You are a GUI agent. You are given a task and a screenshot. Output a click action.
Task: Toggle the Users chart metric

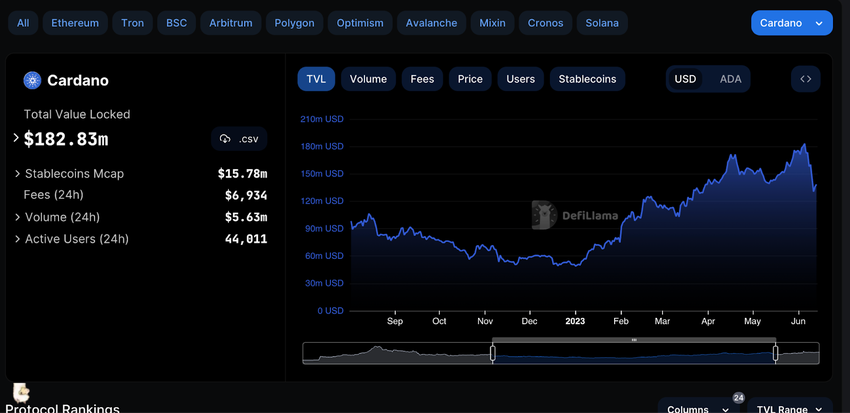click(x=521, y=79)
